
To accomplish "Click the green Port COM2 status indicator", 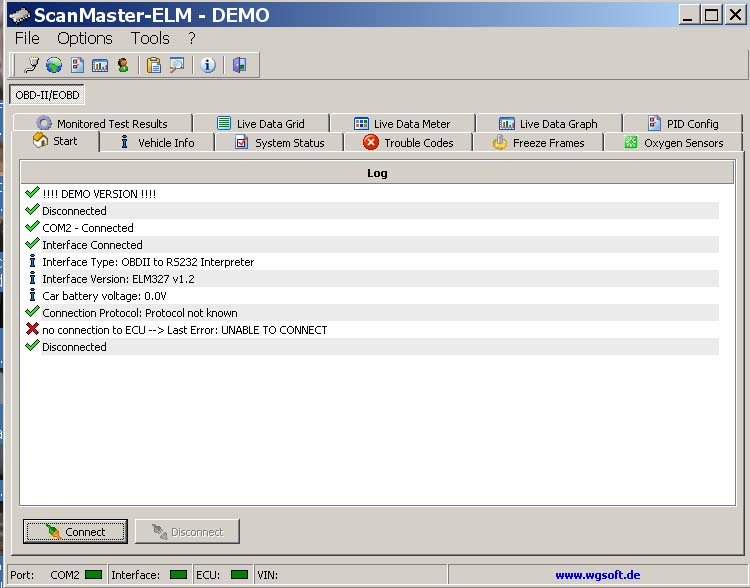I will (x=93, y=574).
